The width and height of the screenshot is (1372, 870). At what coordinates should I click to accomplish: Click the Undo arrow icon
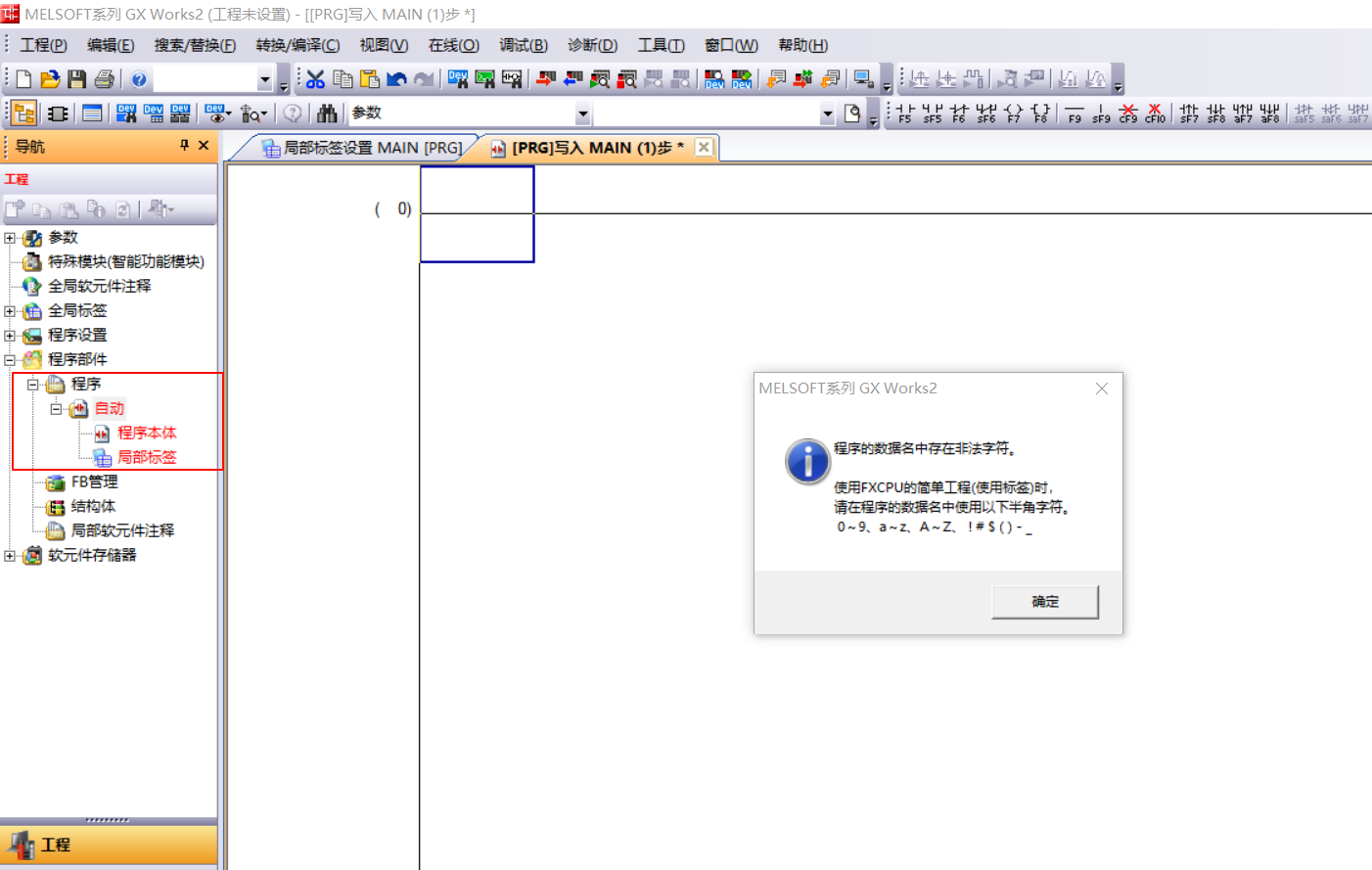tap(396, 79)
